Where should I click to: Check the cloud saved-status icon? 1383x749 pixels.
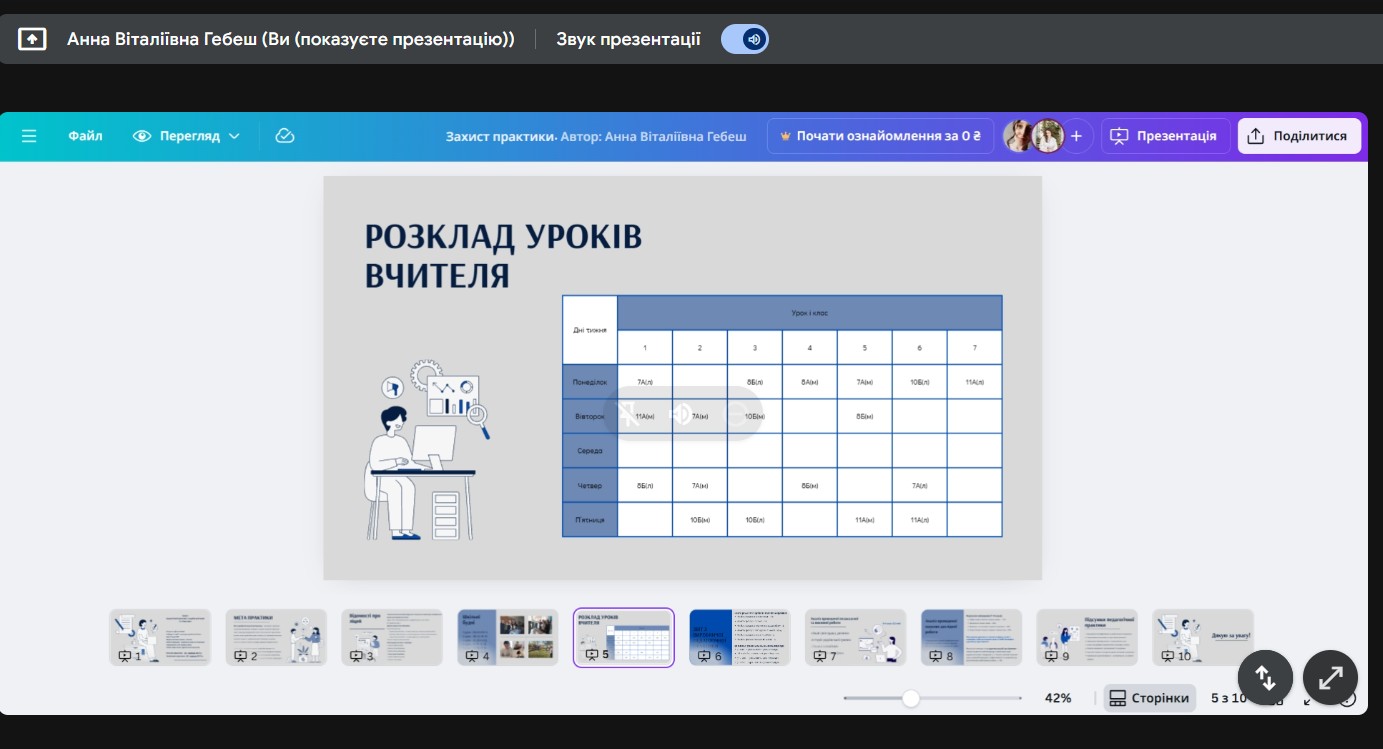point(285,136)
